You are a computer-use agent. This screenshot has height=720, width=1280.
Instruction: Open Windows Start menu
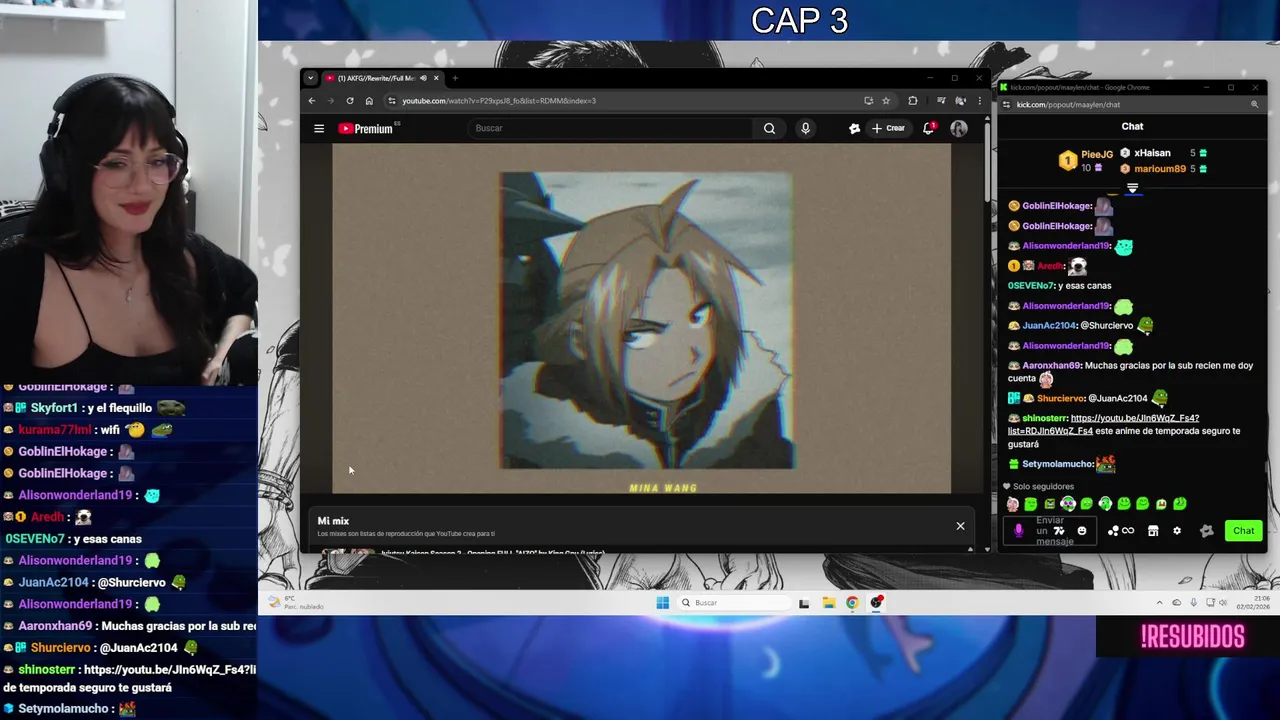[662, 603]
